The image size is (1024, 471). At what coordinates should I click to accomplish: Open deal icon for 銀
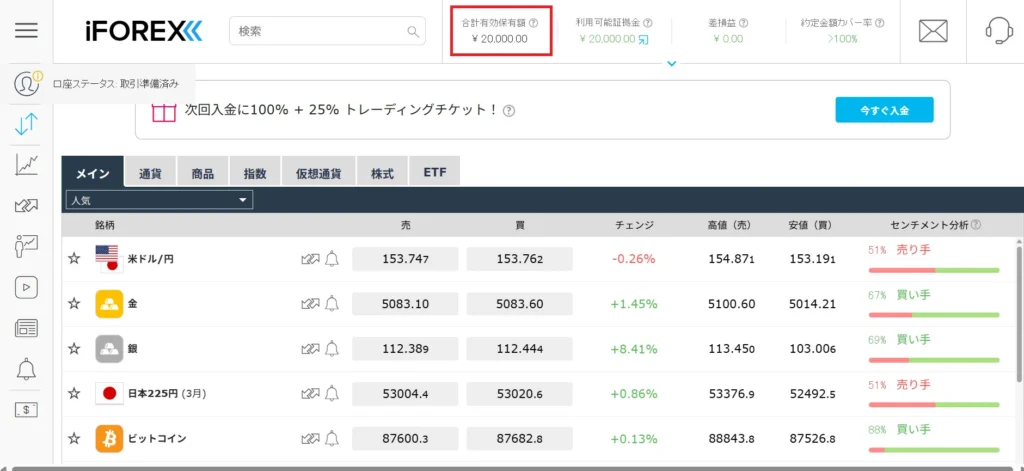(310, 349)
